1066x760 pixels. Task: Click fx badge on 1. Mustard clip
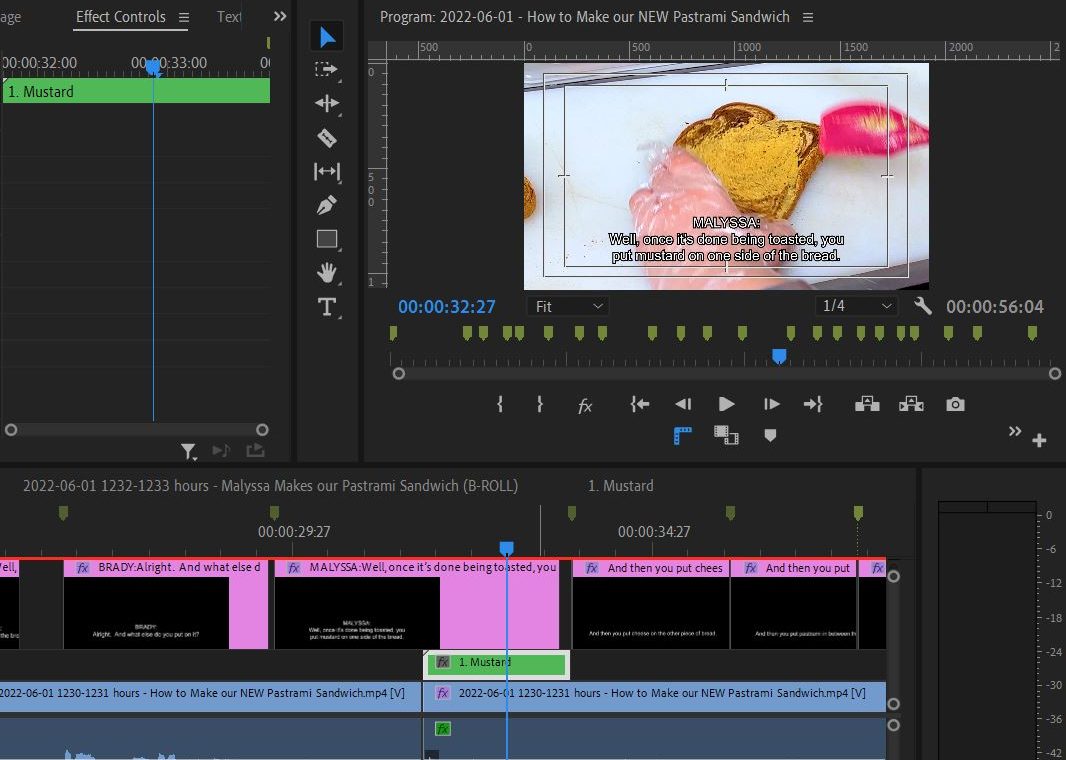[443, 662]
